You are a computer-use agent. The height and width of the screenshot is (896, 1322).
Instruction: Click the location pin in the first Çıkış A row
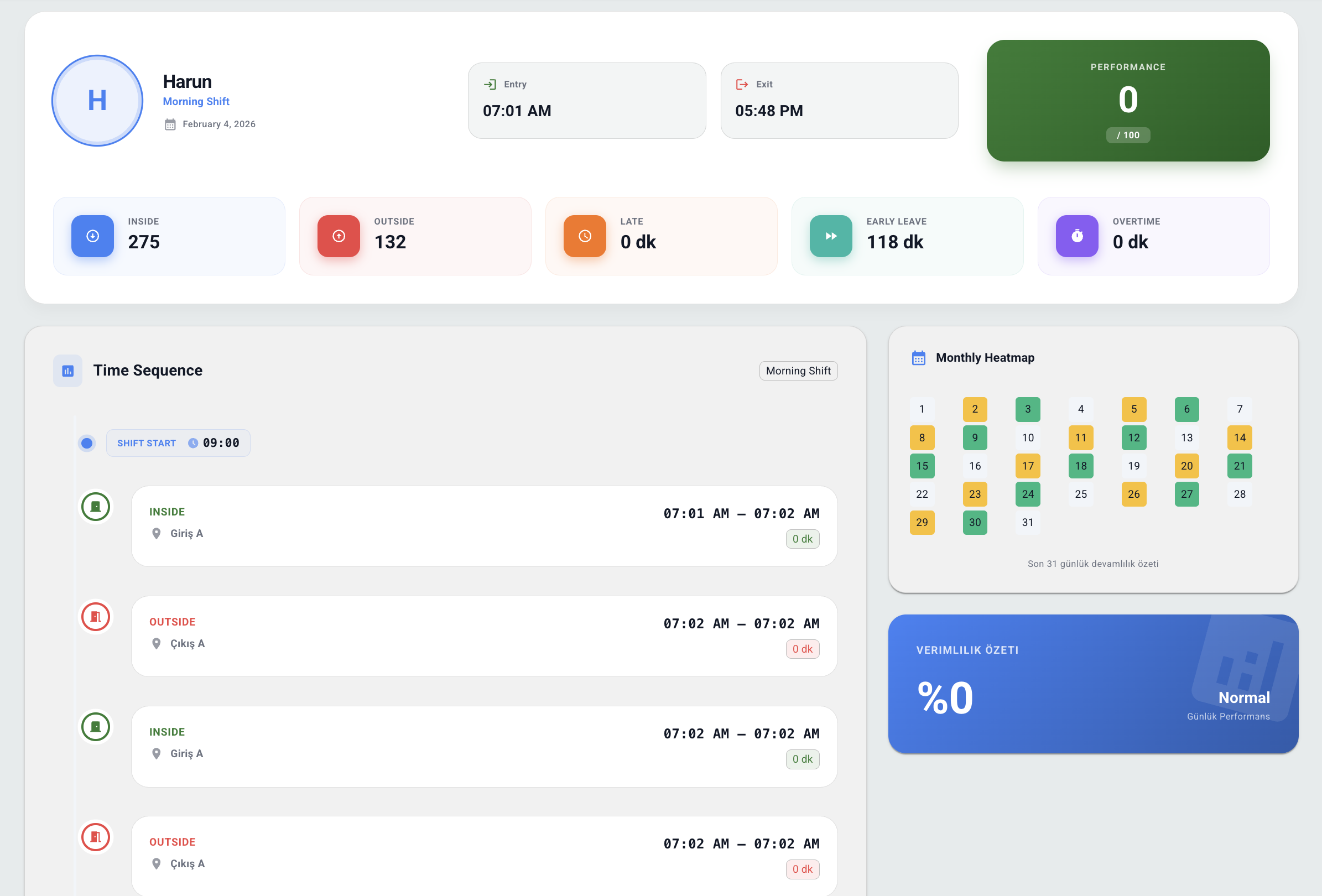click(x=157, y=644)
